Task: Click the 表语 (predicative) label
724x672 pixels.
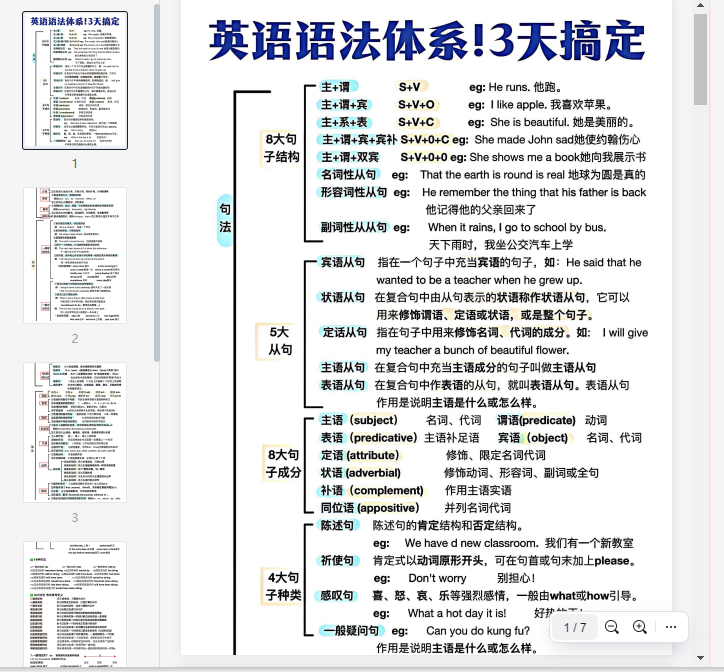Action: pos(369,438)
